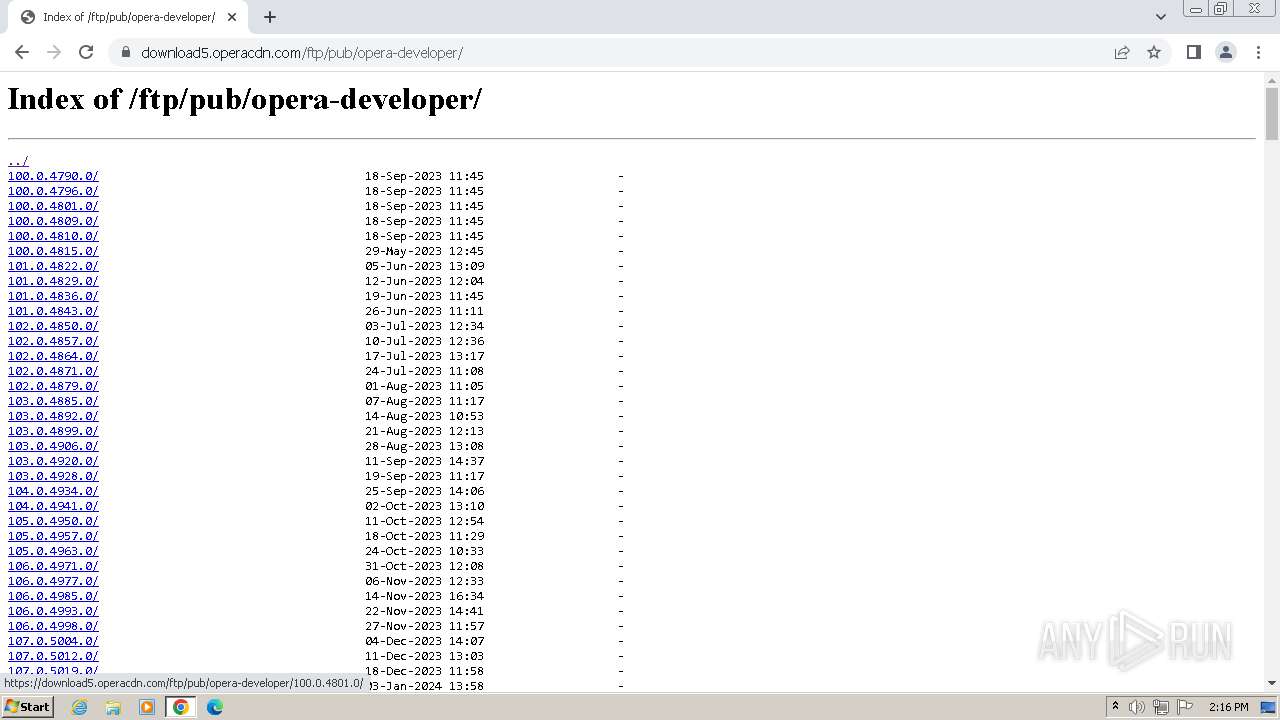Toggle the browser side panel
The image size is (1280, 720).
[1193, 52]
